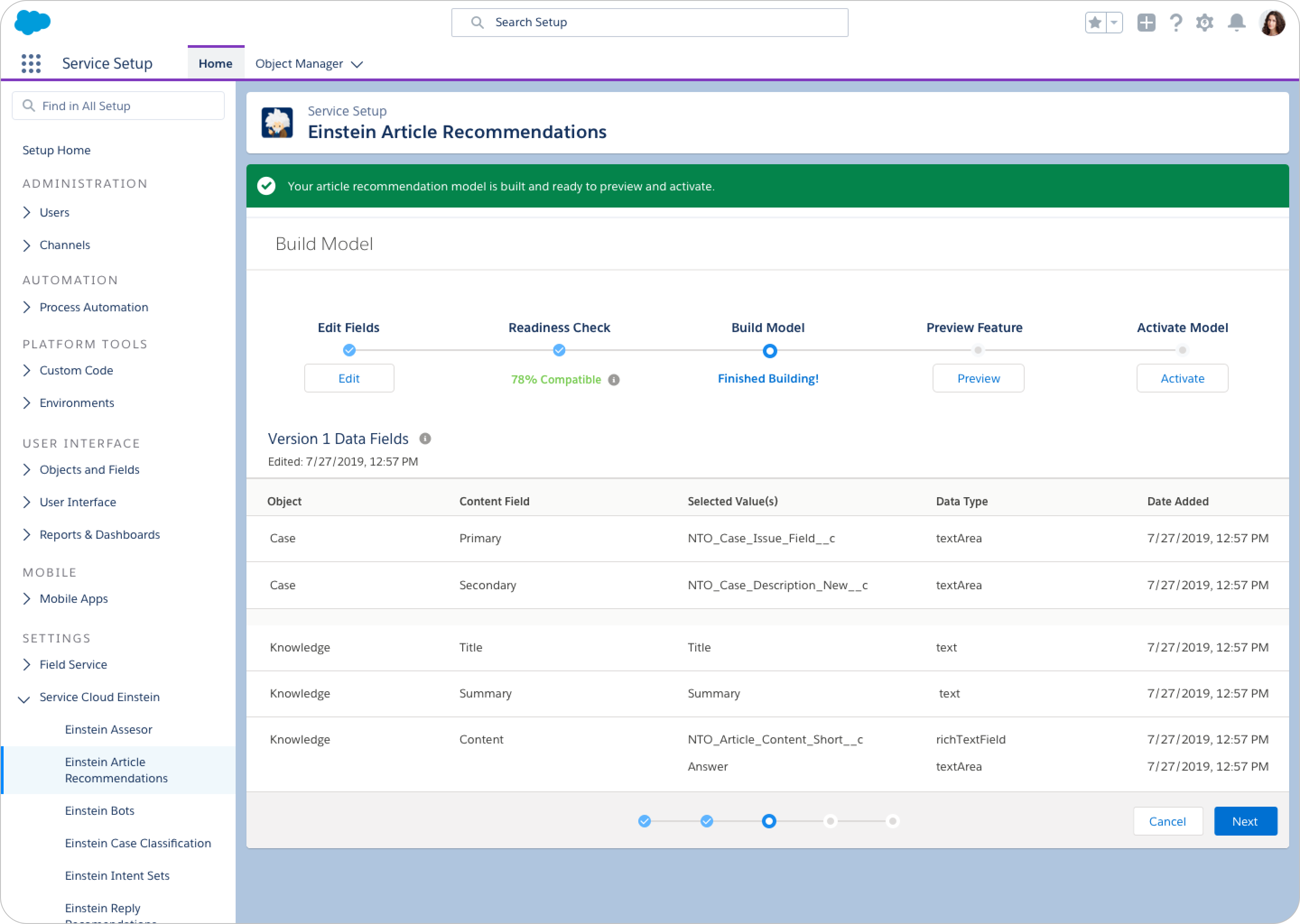Click the Finished Building! status text
Screen dimensions: 1300x924
768,379
